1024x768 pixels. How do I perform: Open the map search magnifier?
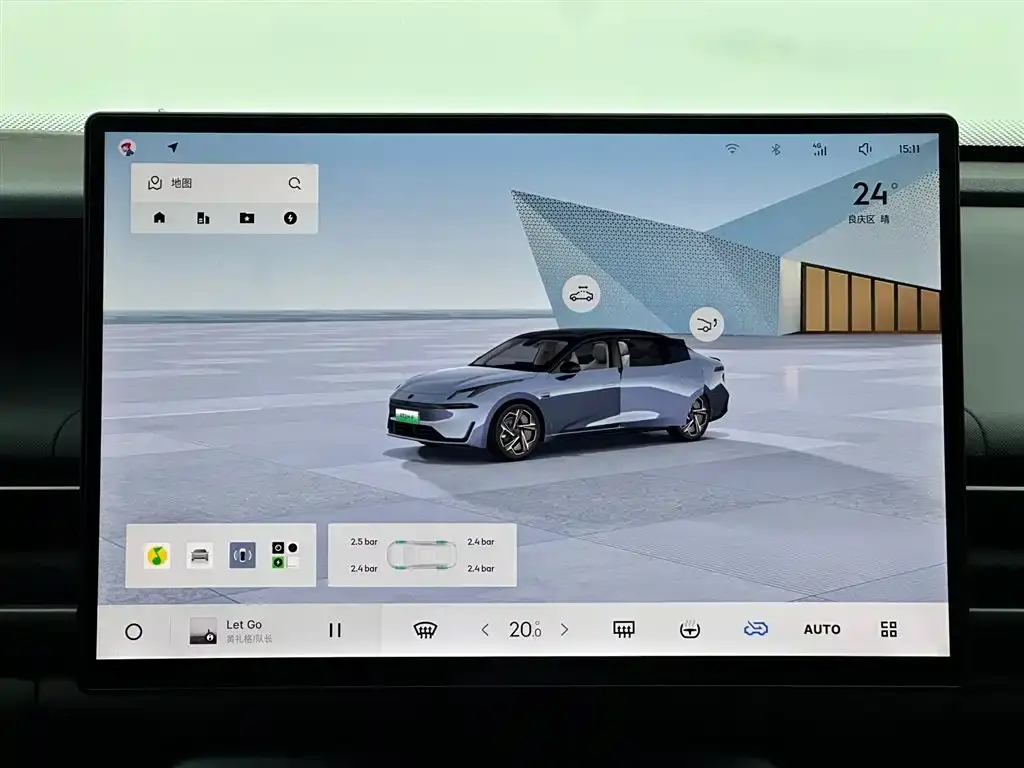[x=295, y=184]
